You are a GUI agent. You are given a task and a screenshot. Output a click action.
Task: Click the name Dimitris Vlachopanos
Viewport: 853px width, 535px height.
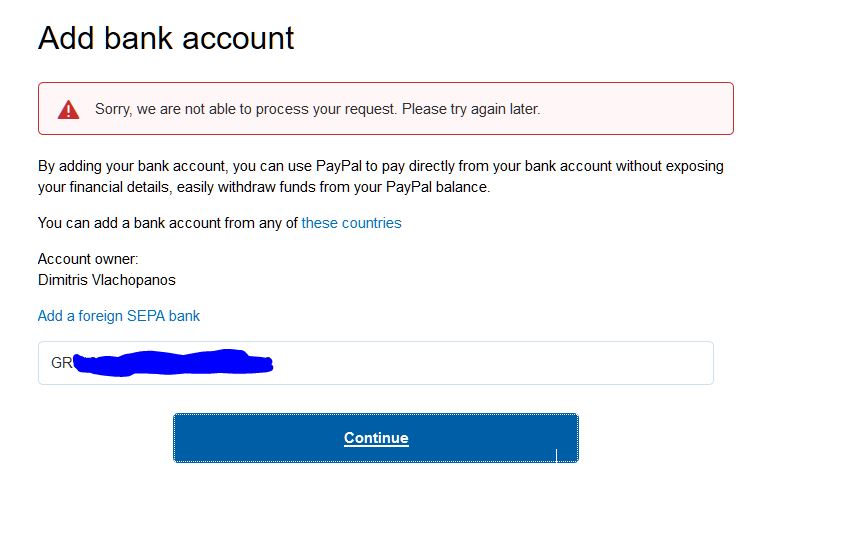(107, 280)
